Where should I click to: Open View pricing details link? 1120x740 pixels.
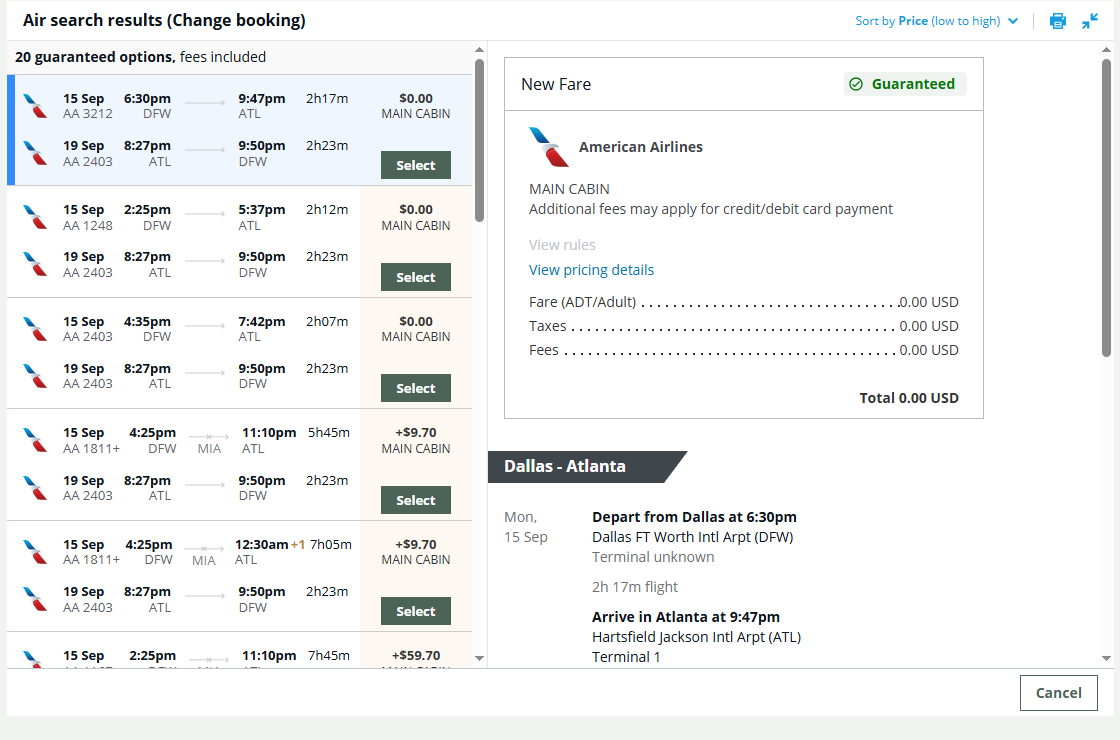pos(591,270)
